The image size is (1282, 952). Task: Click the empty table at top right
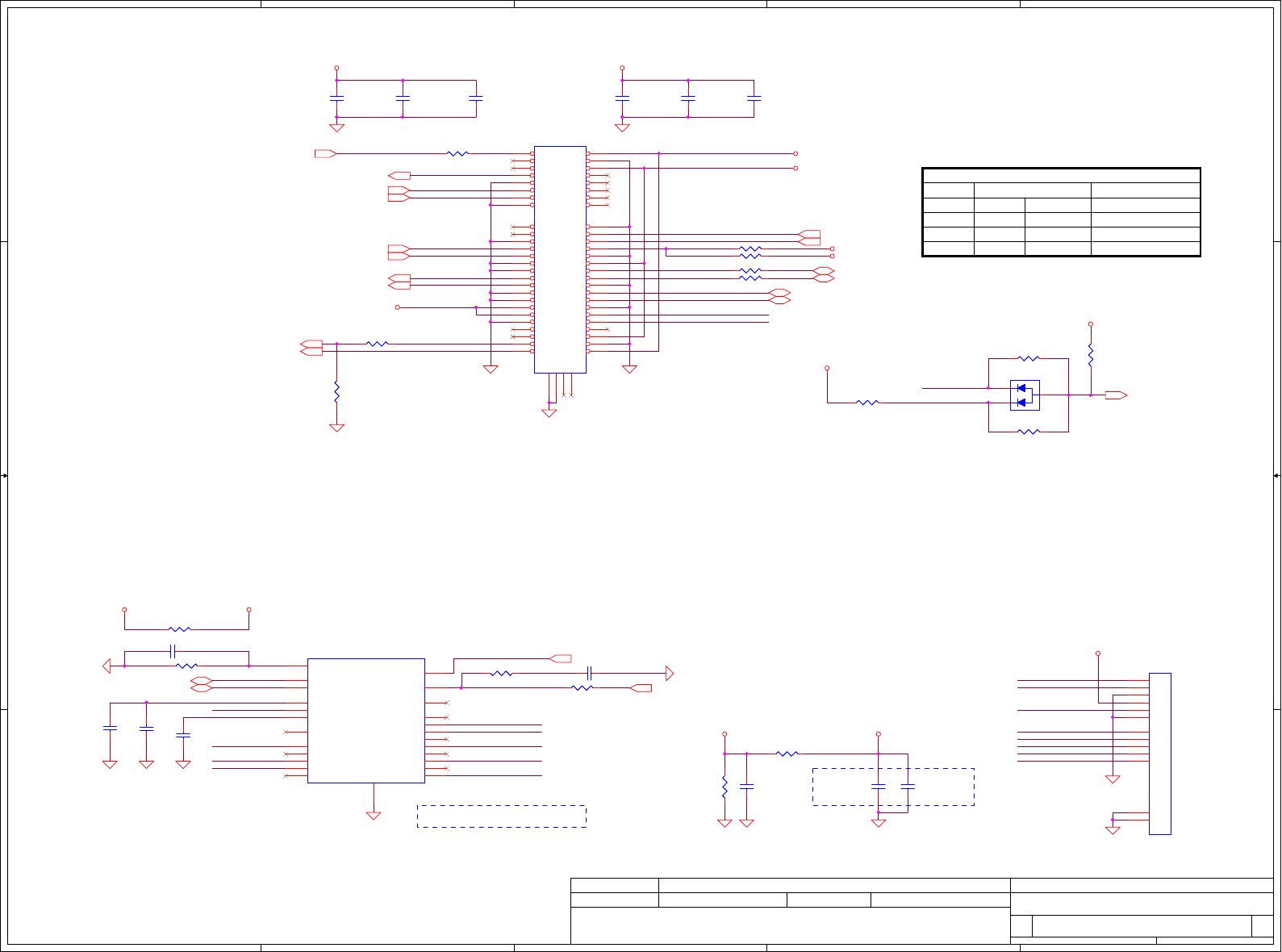1062,212
